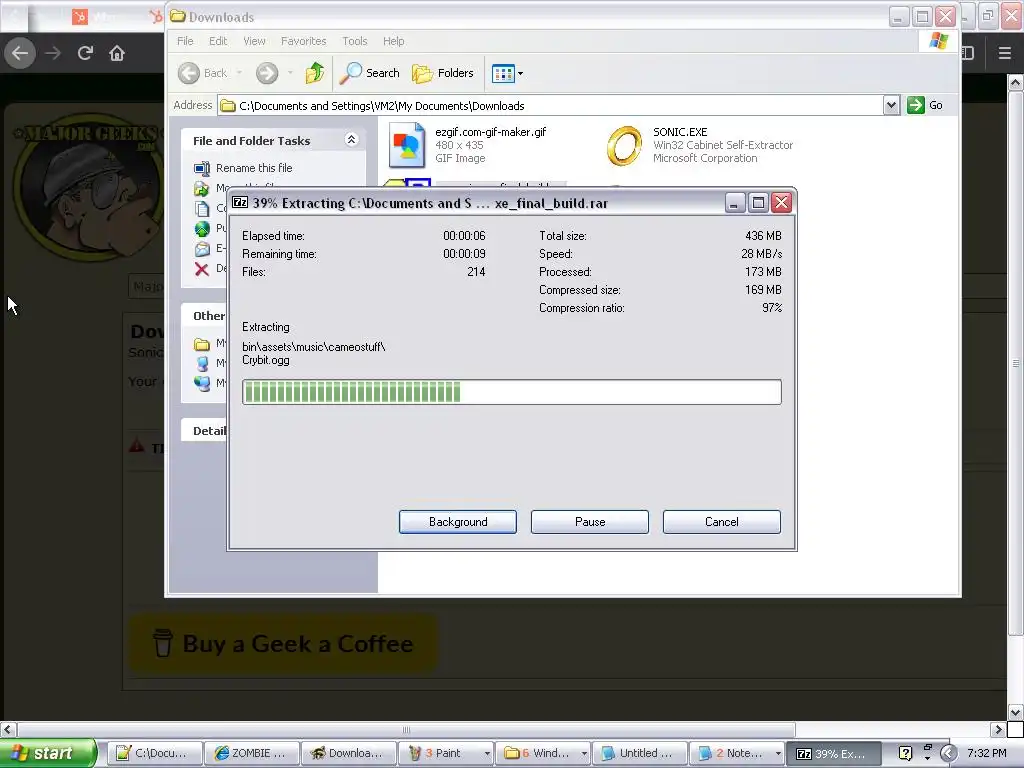Open the View menu

(254, 41)
